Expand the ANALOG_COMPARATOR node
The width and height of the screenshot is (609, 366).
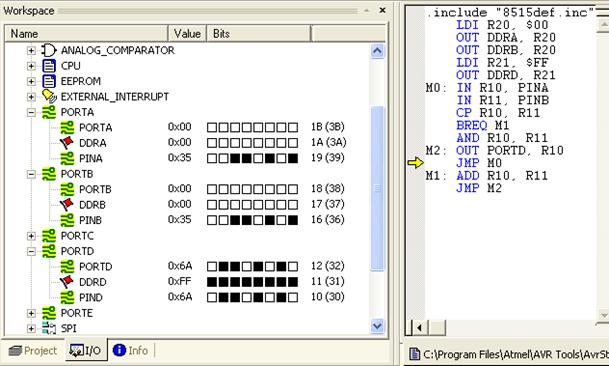(x=31, y=51)
